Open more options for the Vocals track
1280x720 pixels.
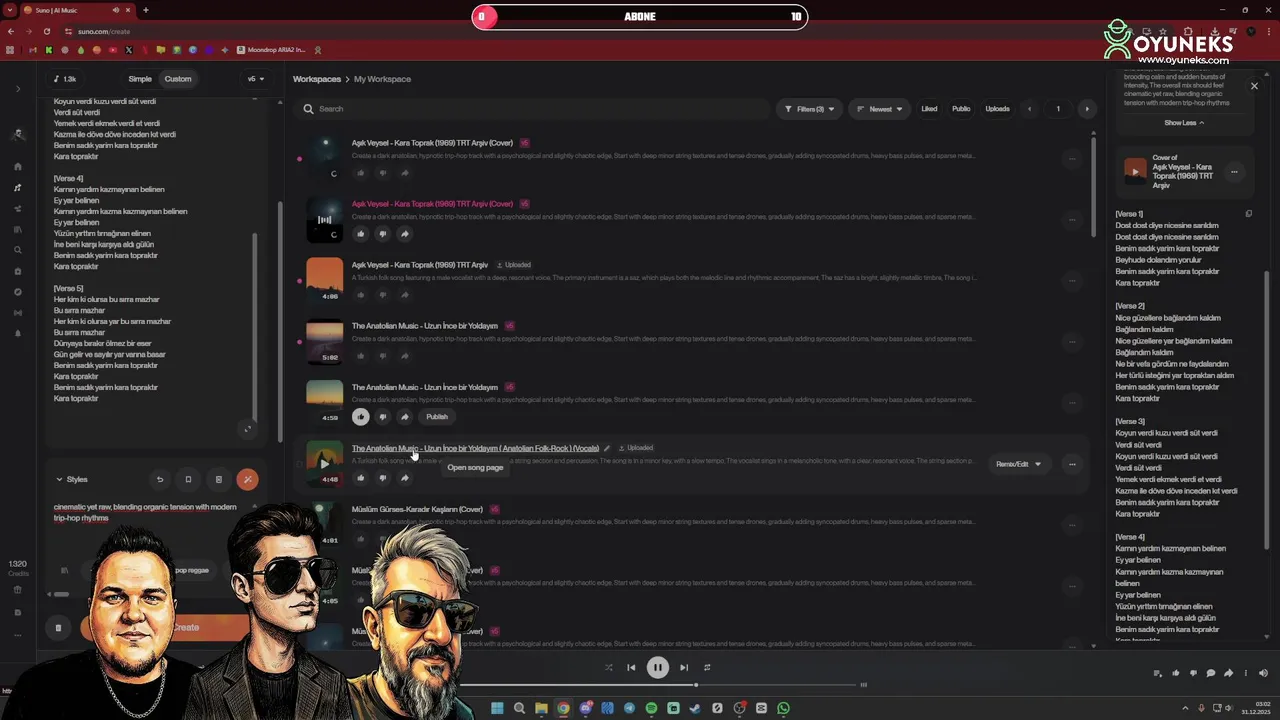[1072, 464]
